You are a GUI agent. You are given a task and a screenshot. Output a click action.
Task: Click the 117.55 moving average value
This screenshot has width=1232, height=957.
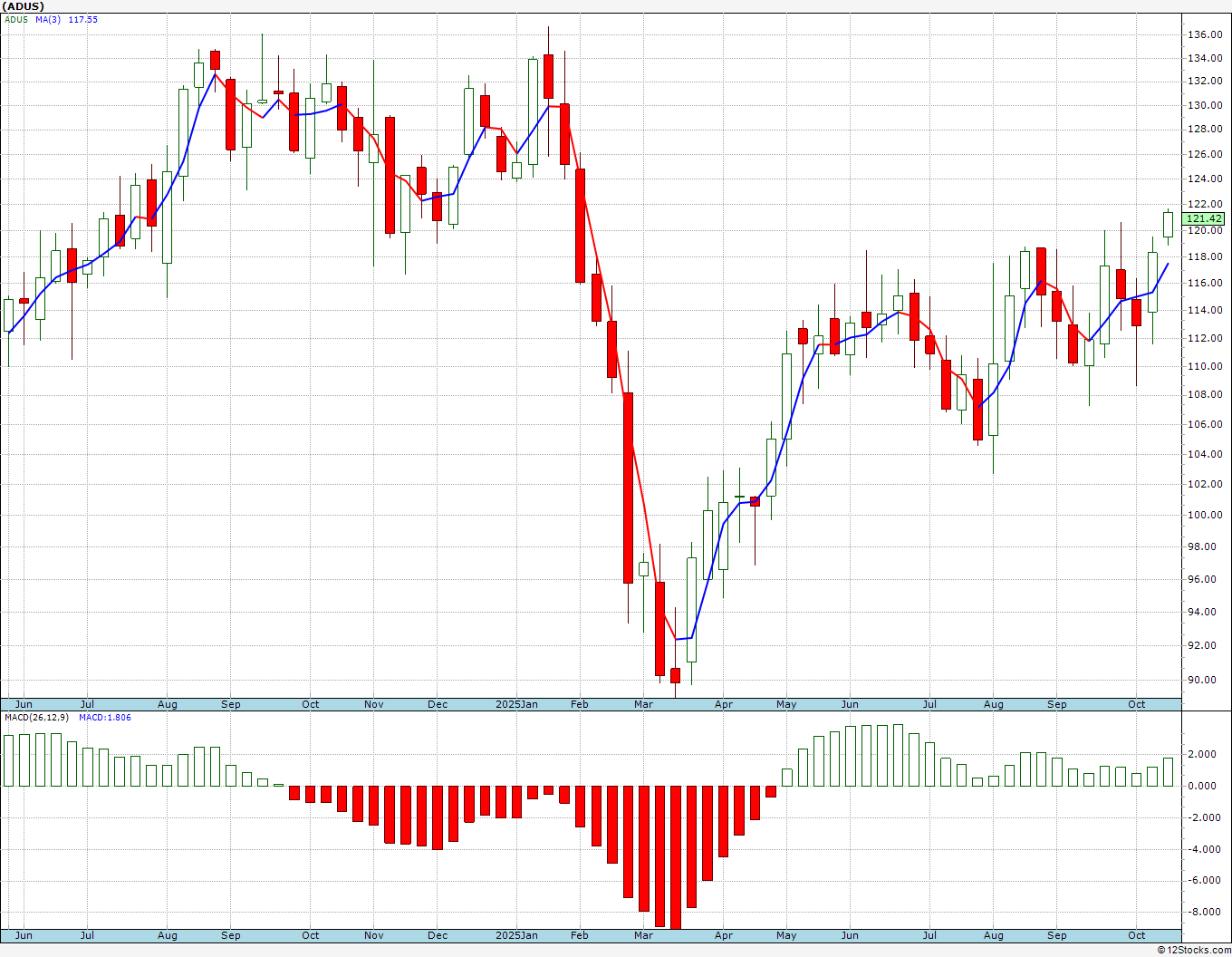[x=83, y=19]
